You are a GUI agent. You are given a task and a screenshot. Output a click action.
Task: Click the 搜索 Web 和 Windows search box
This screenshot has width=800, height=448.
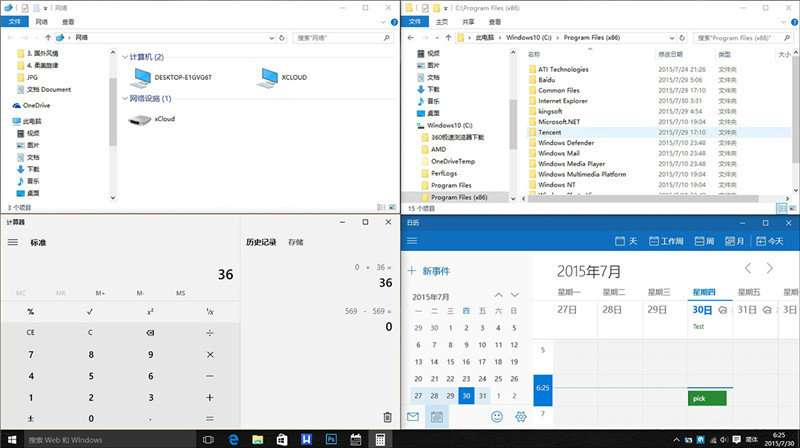tap(100, 439)
